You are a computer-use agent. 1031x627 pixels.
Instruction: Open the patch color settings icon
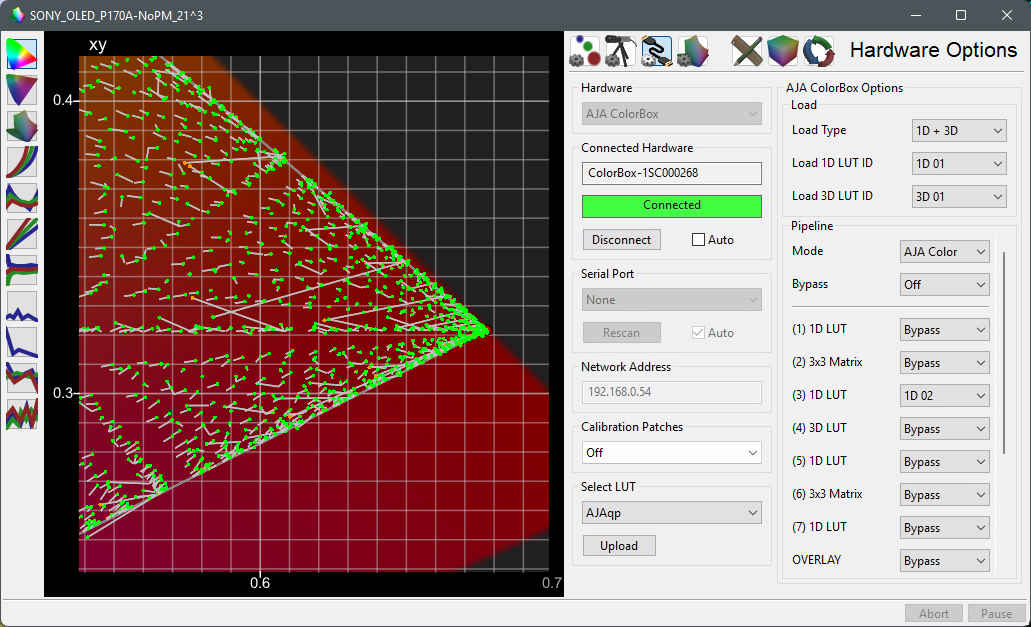click(585, 51)
